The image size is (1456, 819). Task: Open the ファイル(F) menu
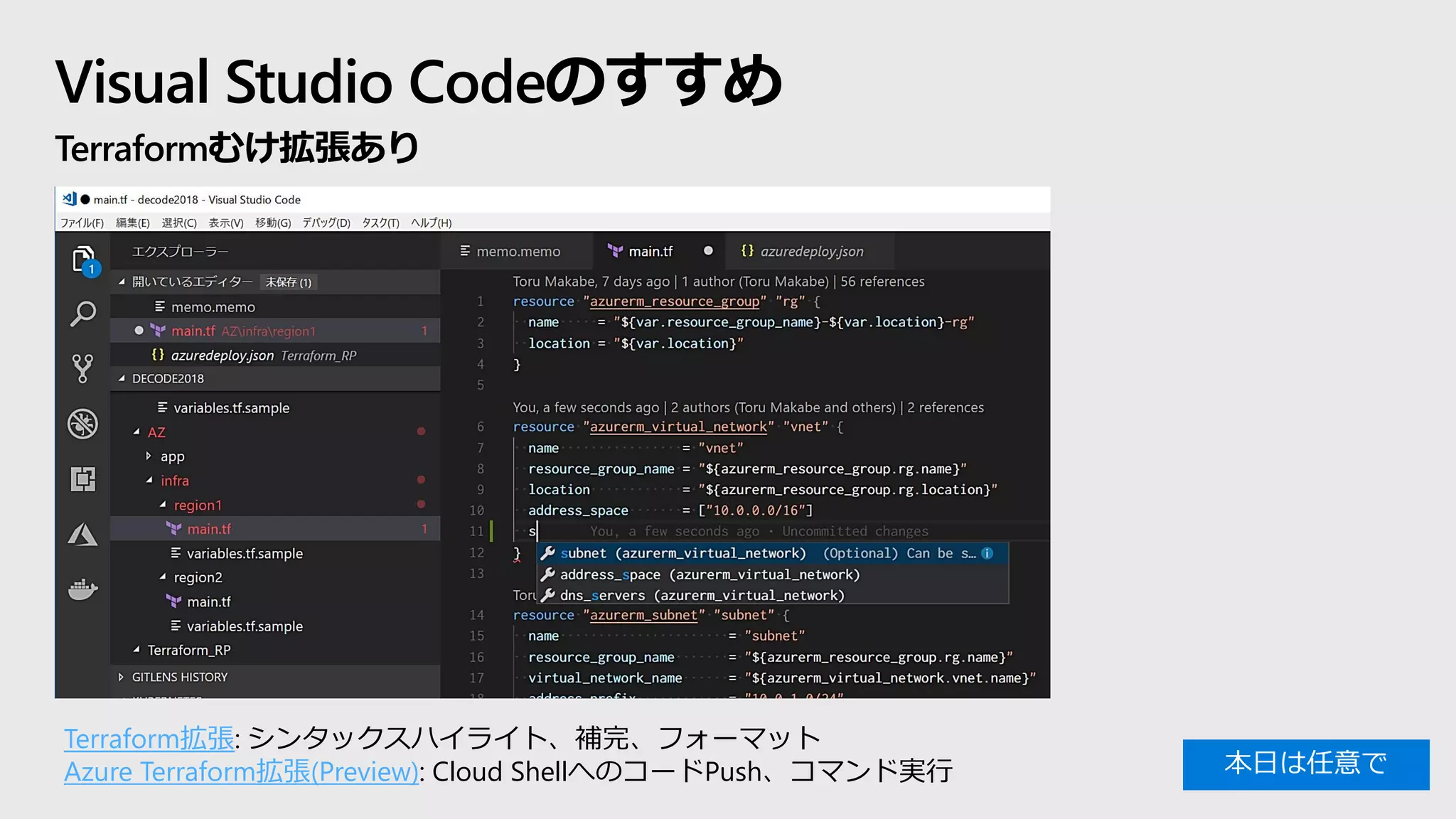(82, 223)
